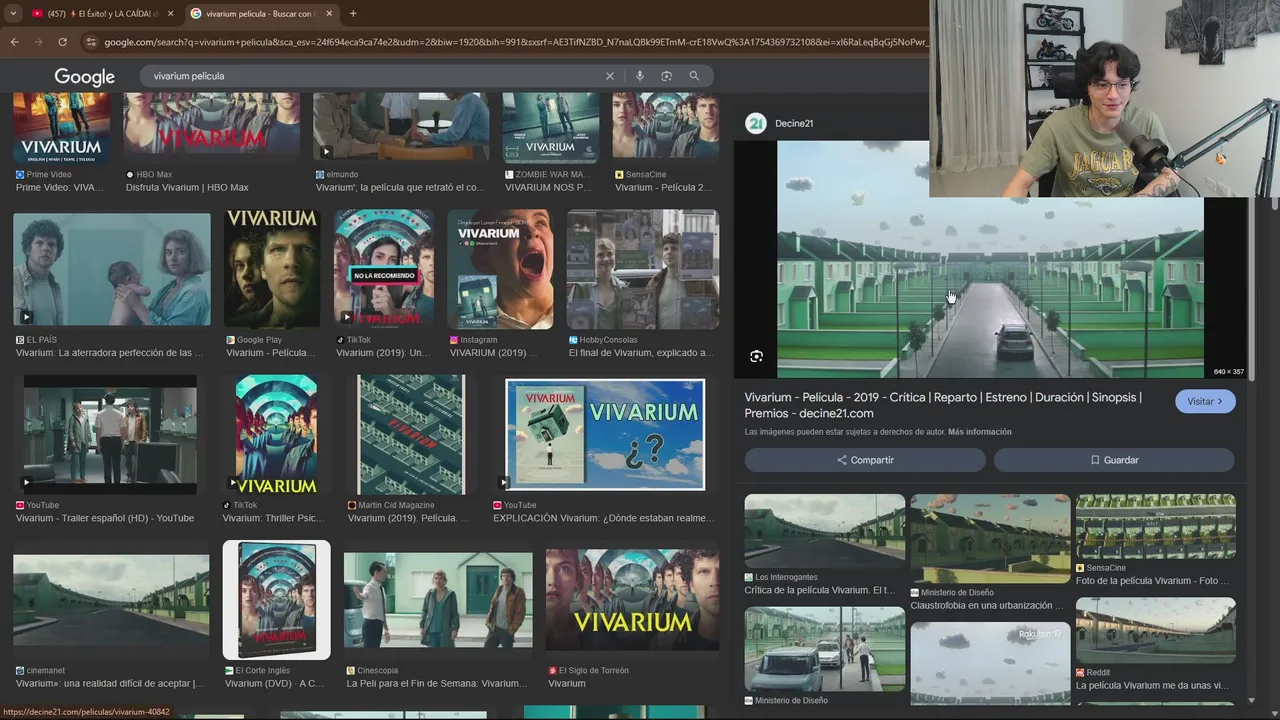This screenshot has width=1280, height=720.
Task: Click the large Vivarium preview image
Action: click(x=990, y=259)
